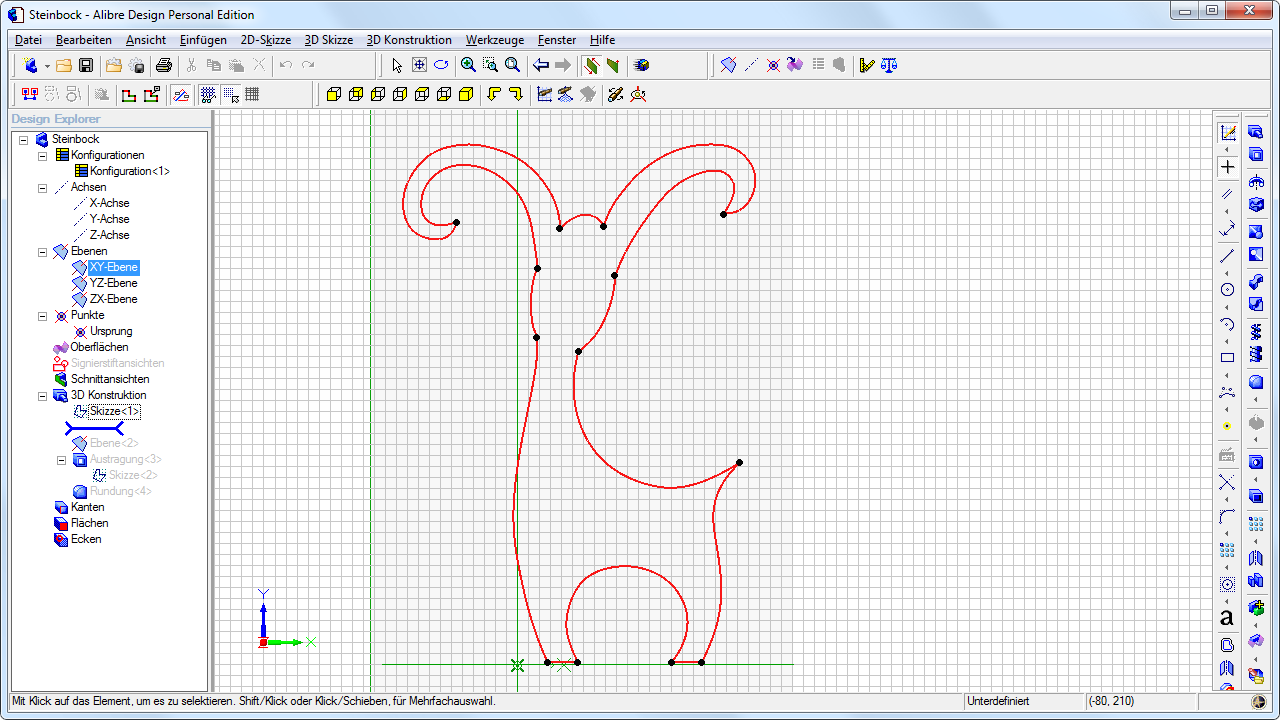Select the arrow selection tool
Screen dimensions: 1280x720
397,65
